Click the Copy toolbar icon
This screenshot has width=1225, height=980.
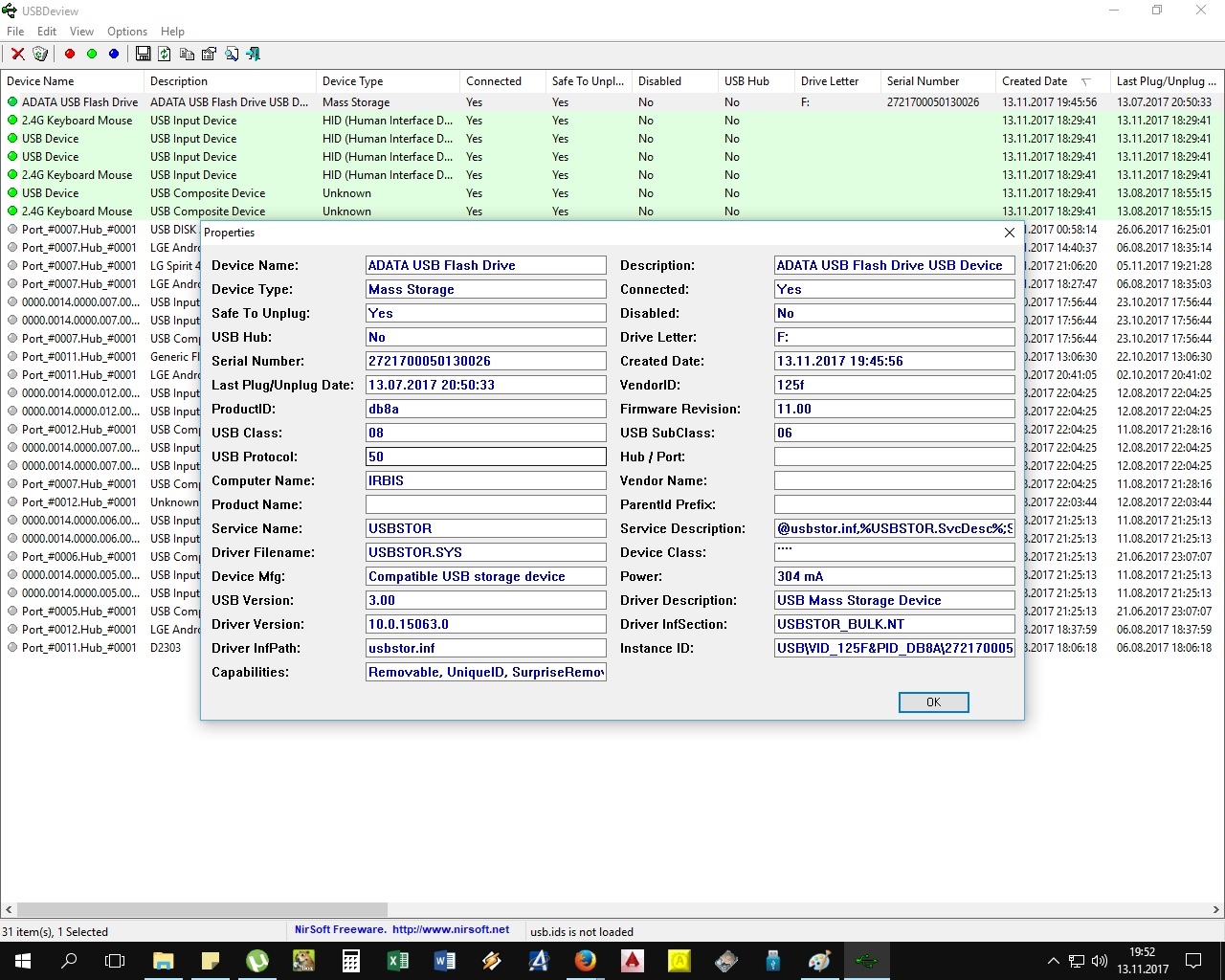pos(187,54)
